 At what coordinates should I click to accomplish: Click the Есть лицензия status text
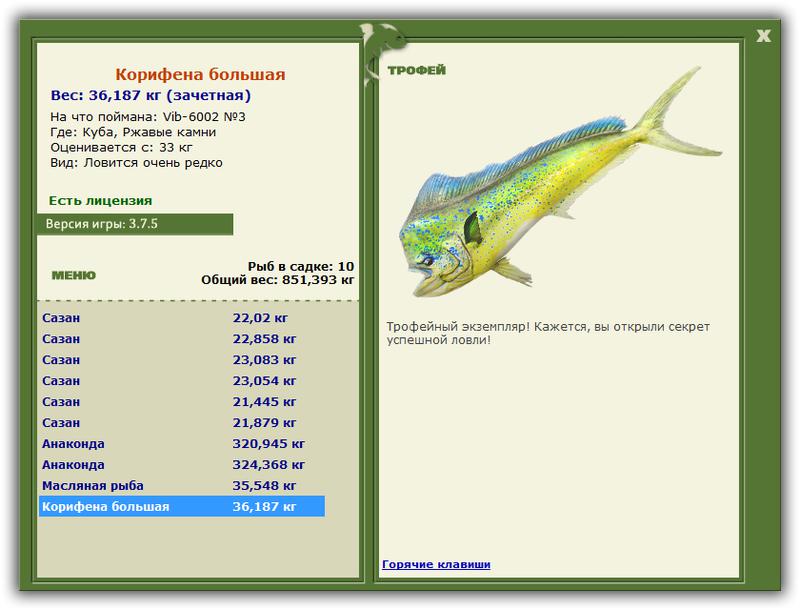pos(101,200)
